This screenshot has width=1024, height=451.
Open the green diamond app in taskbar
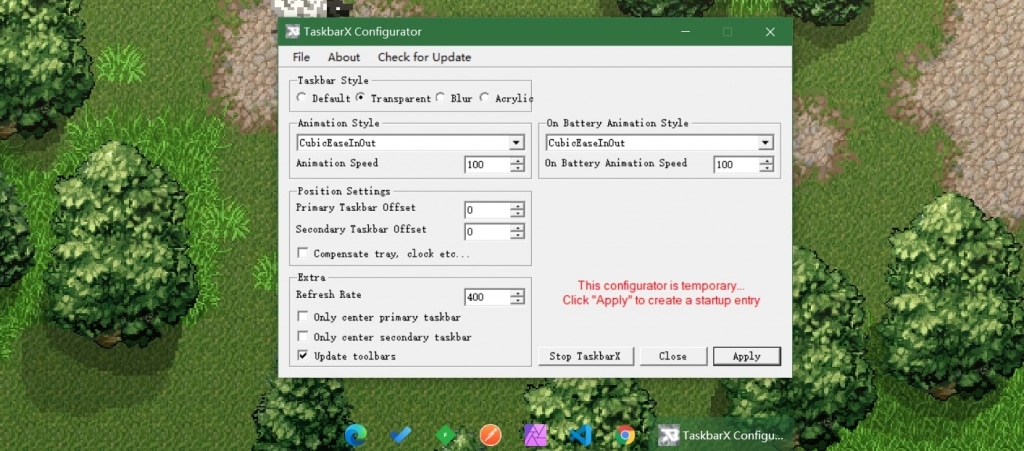[446, 435]
